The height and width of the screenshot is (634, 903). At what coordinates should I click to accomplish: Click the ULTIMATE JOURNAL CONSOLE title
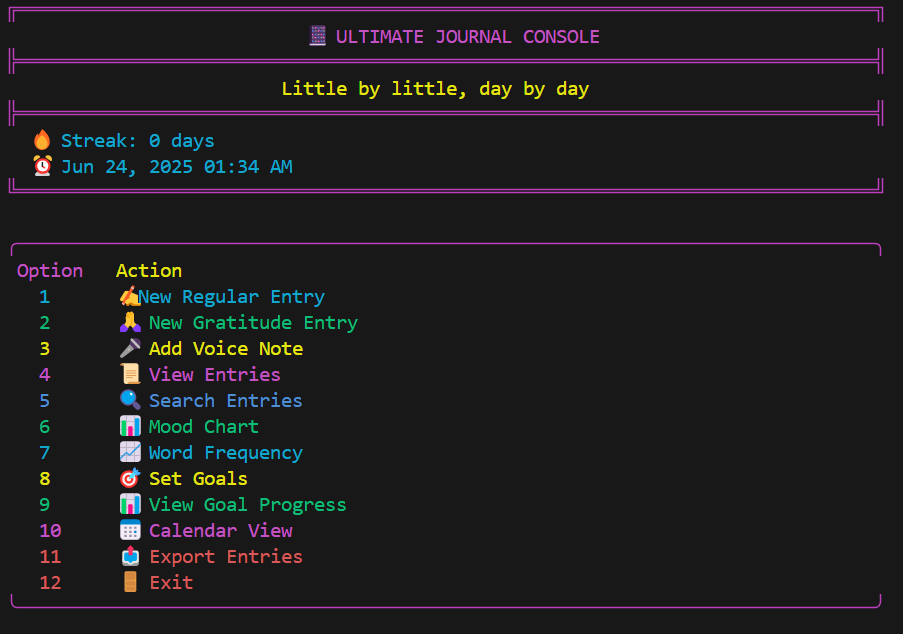point(468,37)
